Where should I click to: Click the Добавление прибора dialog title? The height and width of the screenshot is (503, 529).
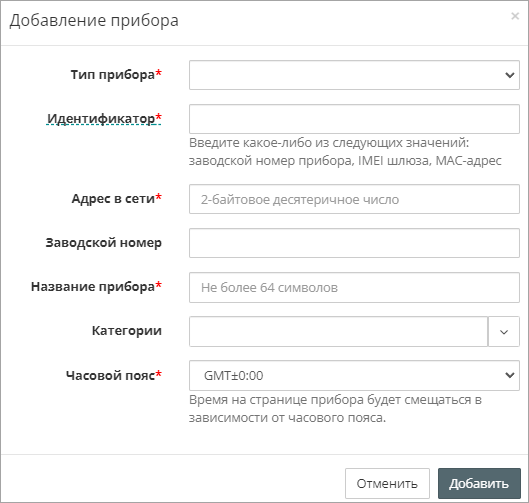coord(94,20)
